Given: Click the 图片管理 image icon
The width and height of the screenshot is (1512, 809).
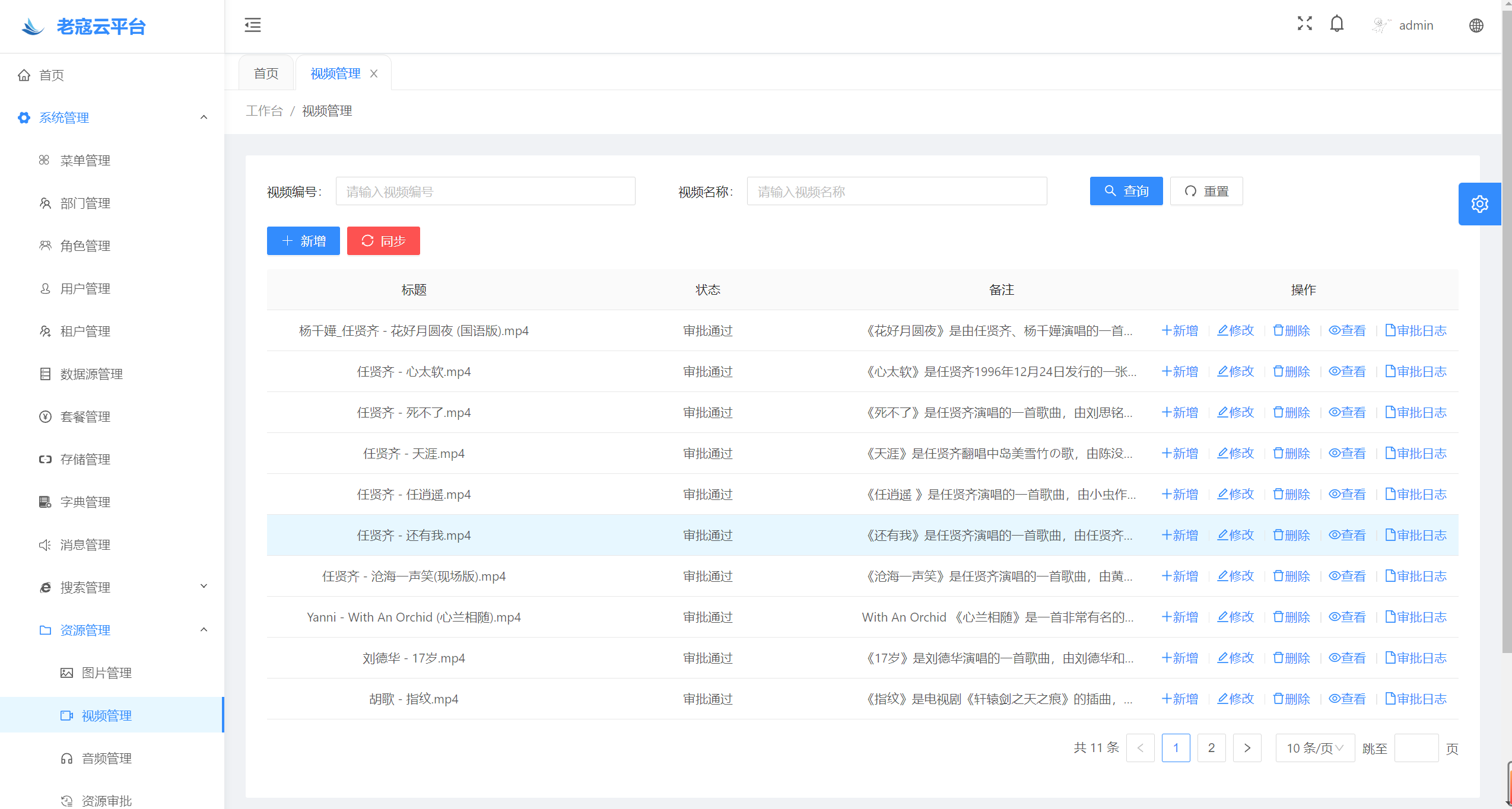Looking at the screenshot, I should (67, 673).
